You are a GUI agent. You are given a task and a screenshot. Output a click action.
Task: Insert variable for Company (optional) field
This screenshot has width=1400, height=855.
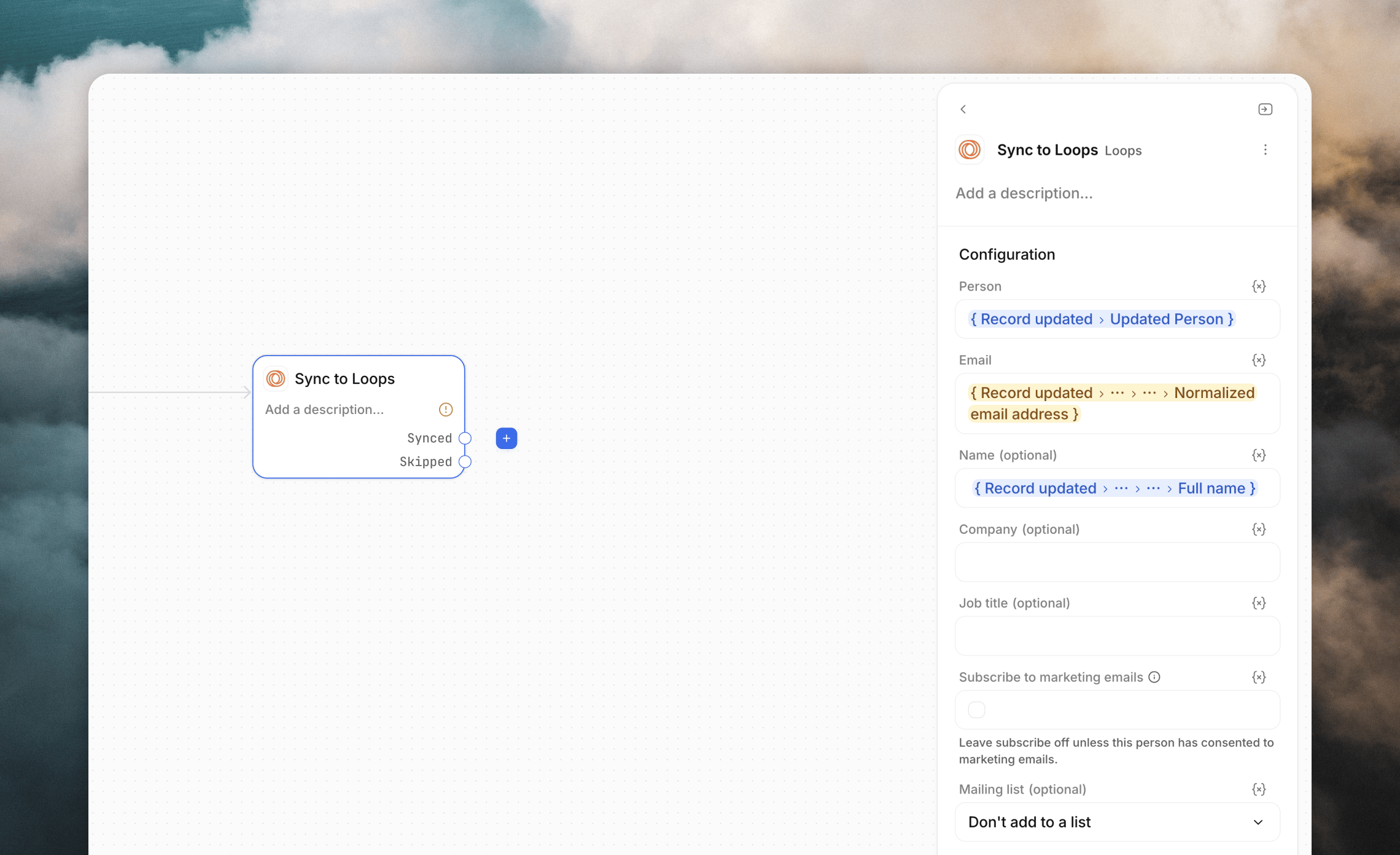pyautogui.click(x=1259, y=529)
